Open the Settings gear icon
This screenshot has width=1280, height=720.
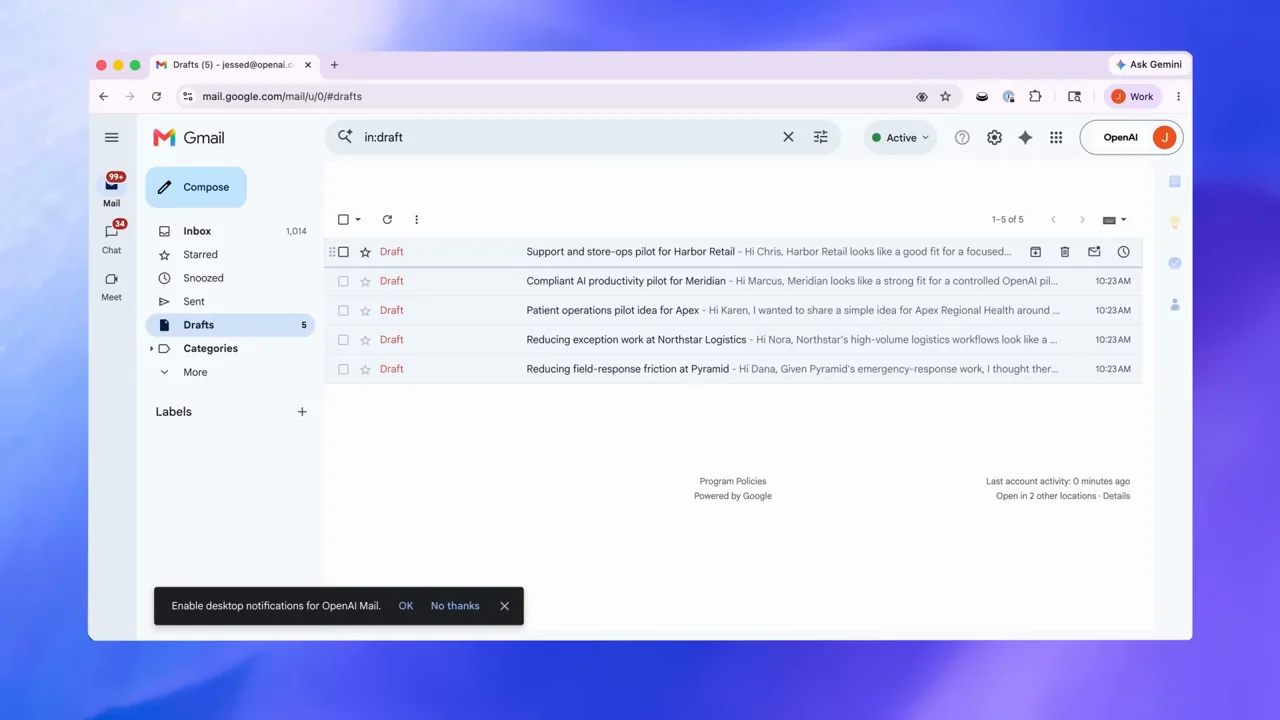[x=994, y=138]
